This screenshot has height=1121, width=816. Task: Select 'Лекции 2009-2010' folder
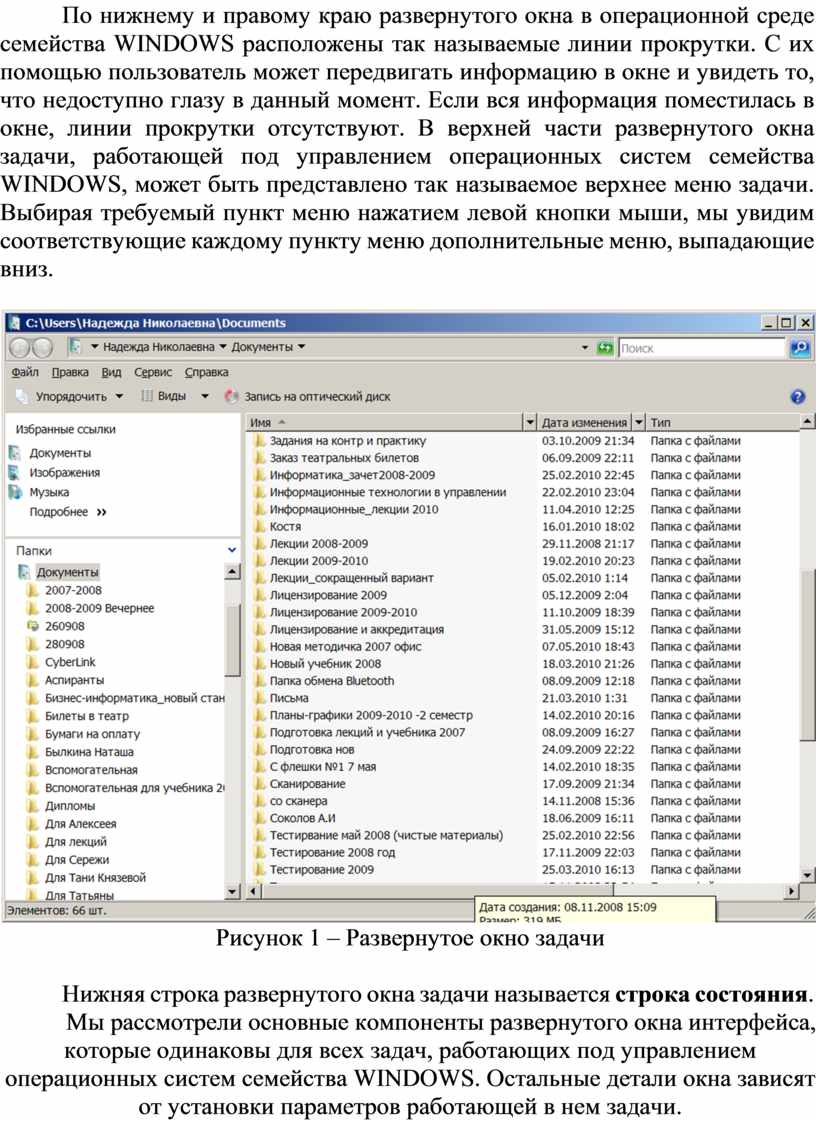318,560
